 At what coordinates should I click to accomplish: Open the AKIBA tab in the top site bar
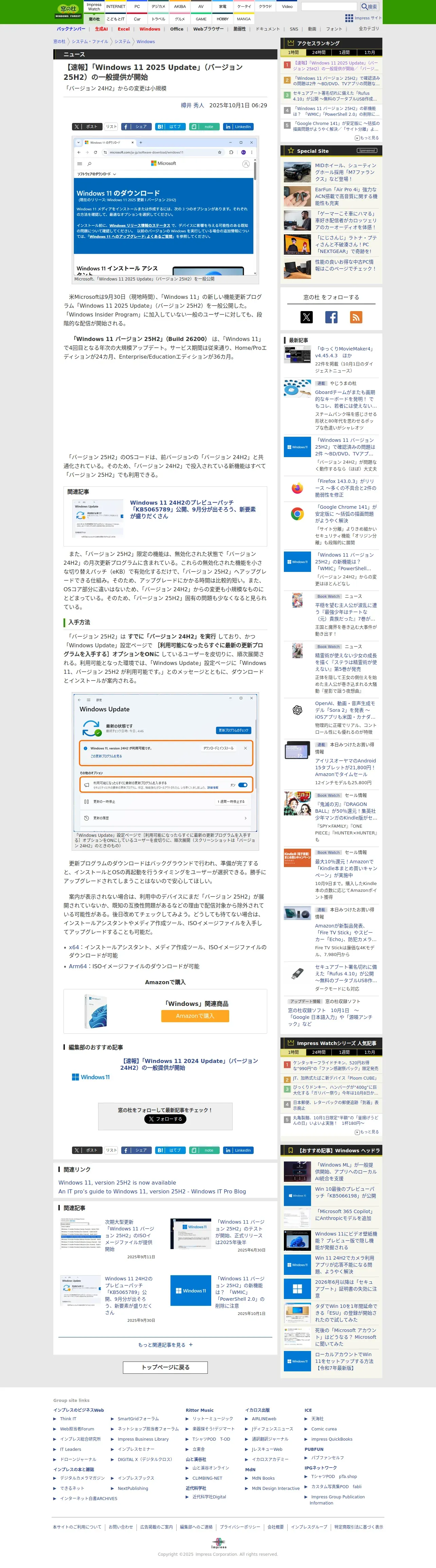click(180, 7)
